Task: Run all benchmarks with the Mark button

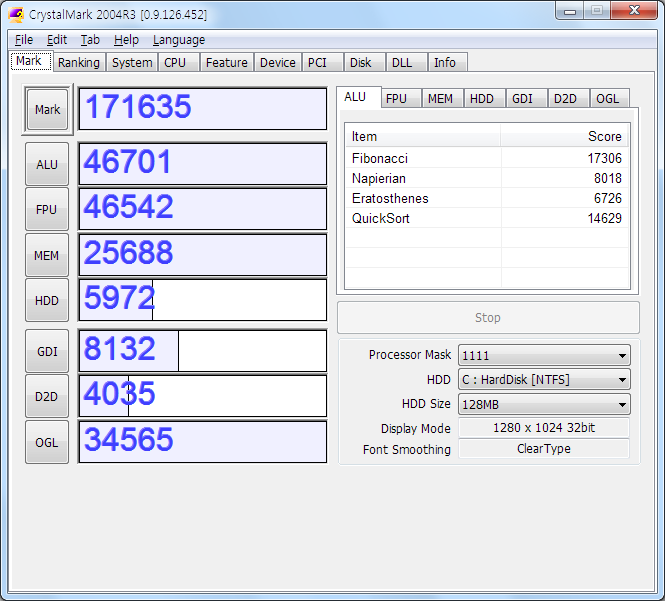Action: (47, 109)
